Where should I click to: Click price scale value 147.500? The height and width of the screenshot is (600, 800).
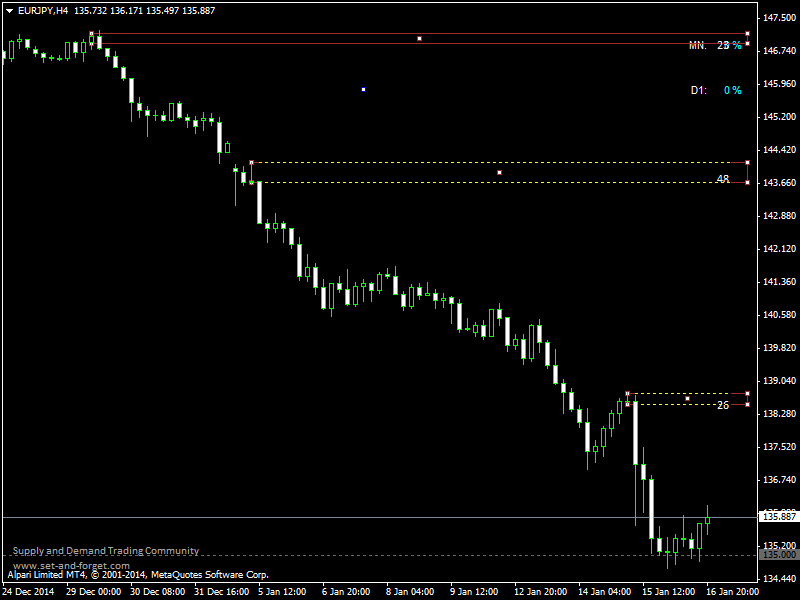click(779, 18)
